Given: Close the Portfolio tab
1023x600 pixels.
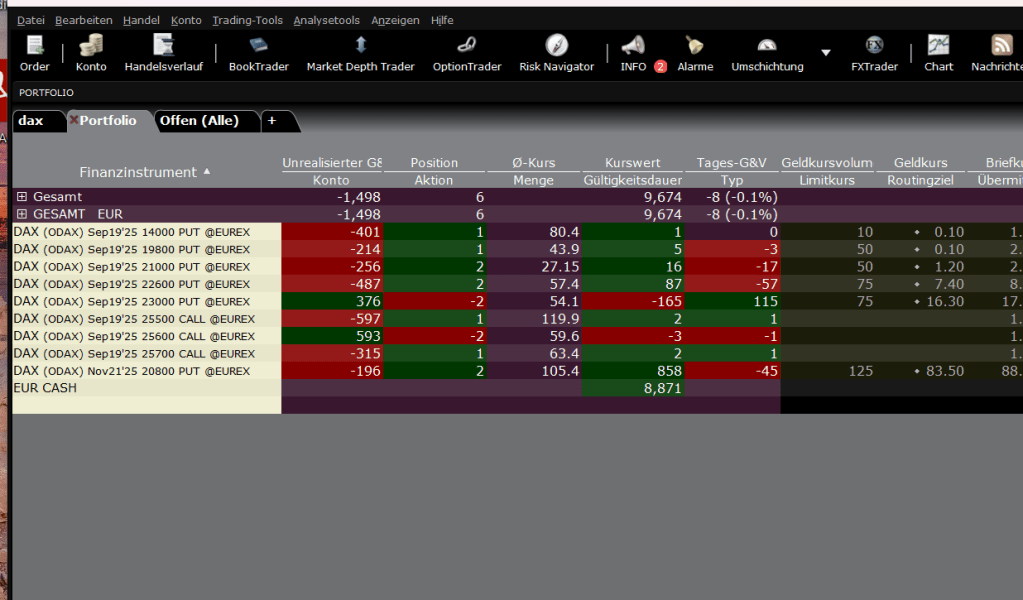Looking at the screenshot, I should point(73,120).
